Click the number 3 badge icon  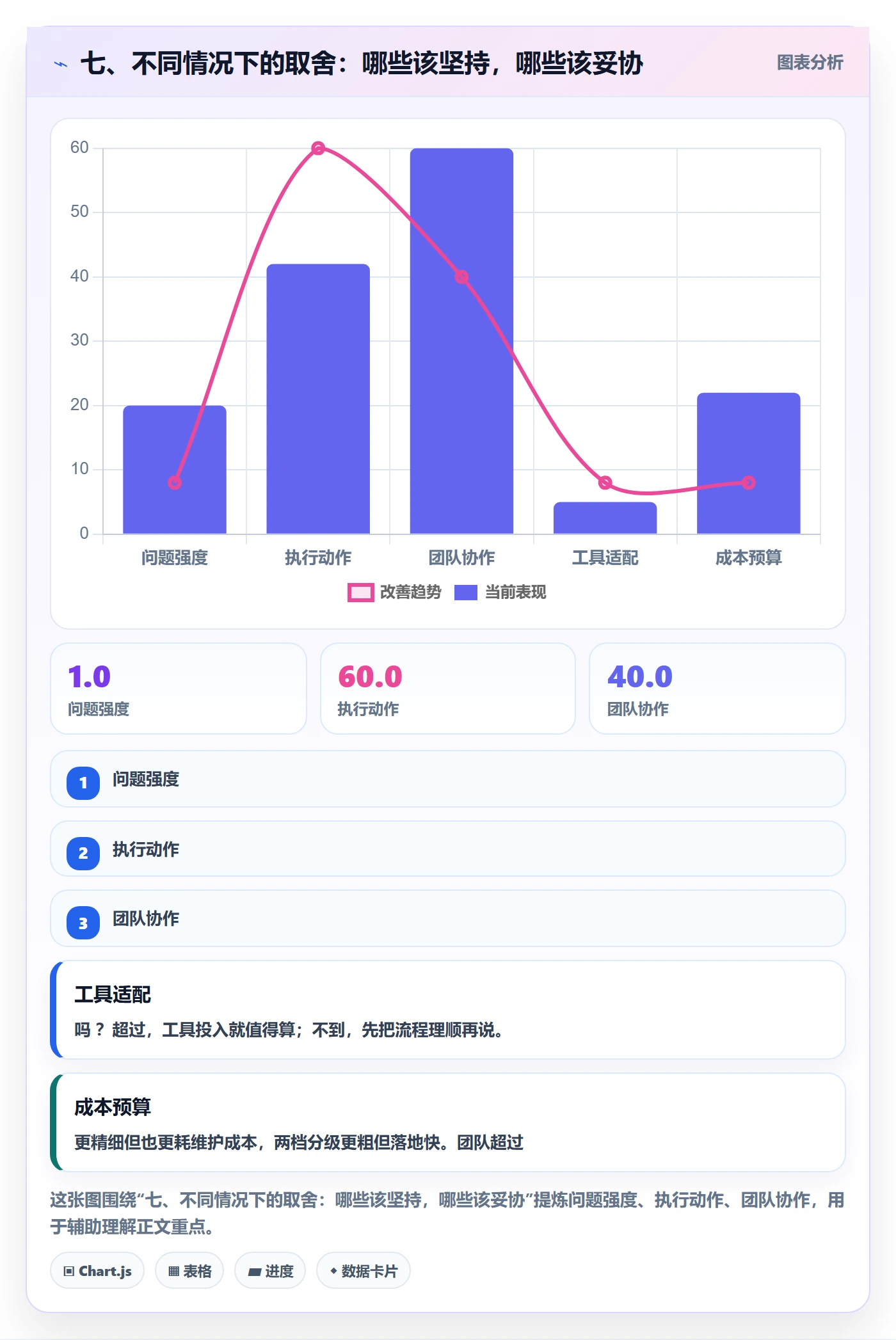[x=83, y=923]
